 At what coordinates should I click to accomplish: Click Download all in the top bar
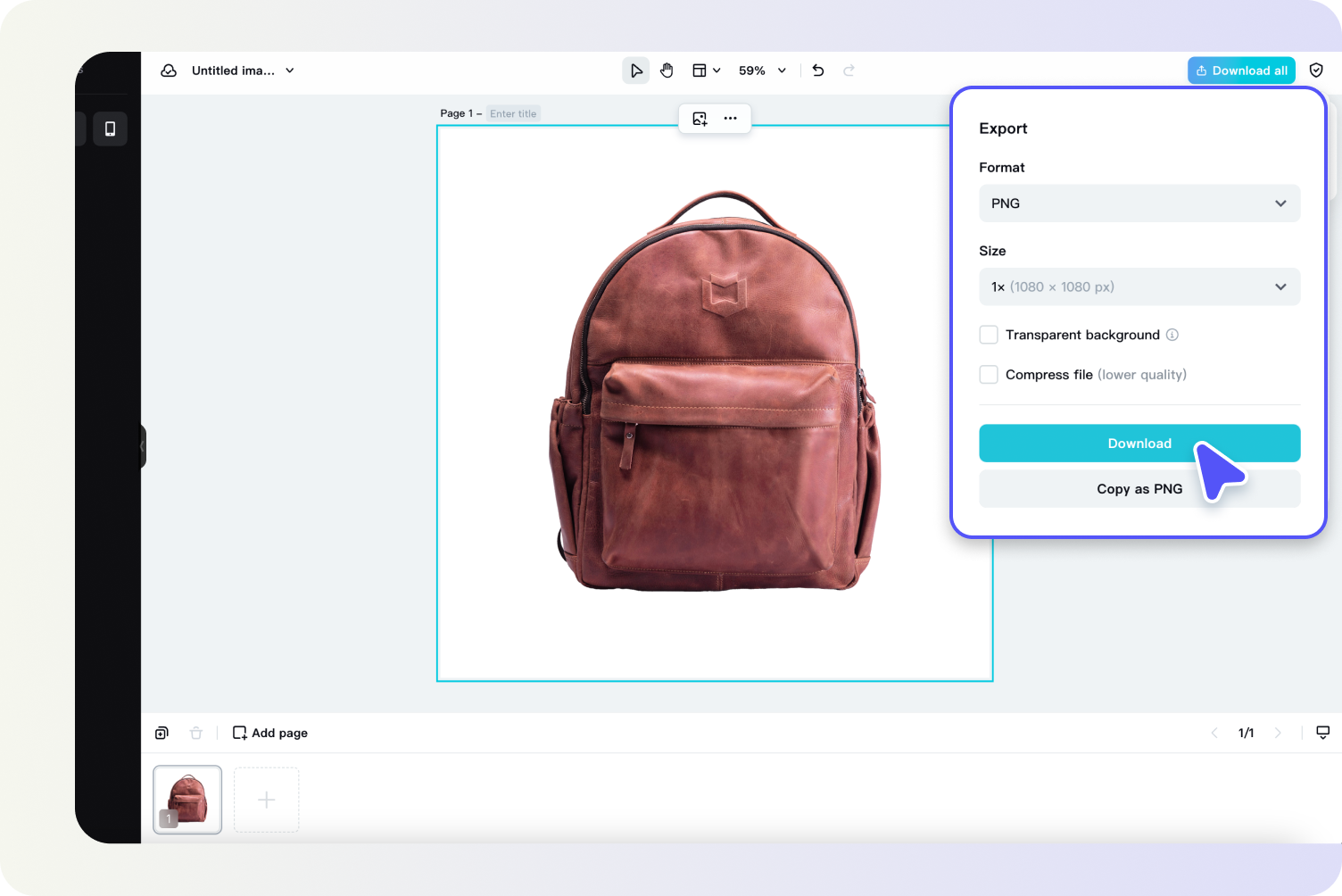point(1241,70)
